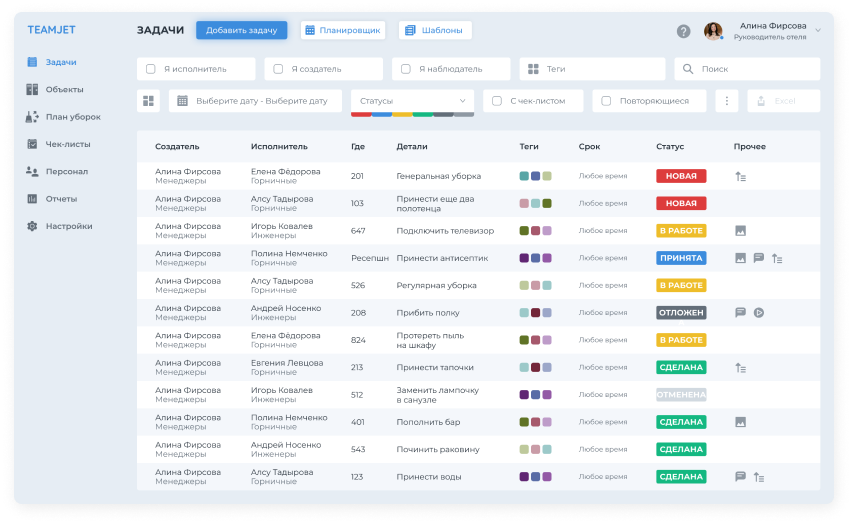852x524 pixels.
Task: Click the play icon in room 208 row
Action: click(759, 312)
